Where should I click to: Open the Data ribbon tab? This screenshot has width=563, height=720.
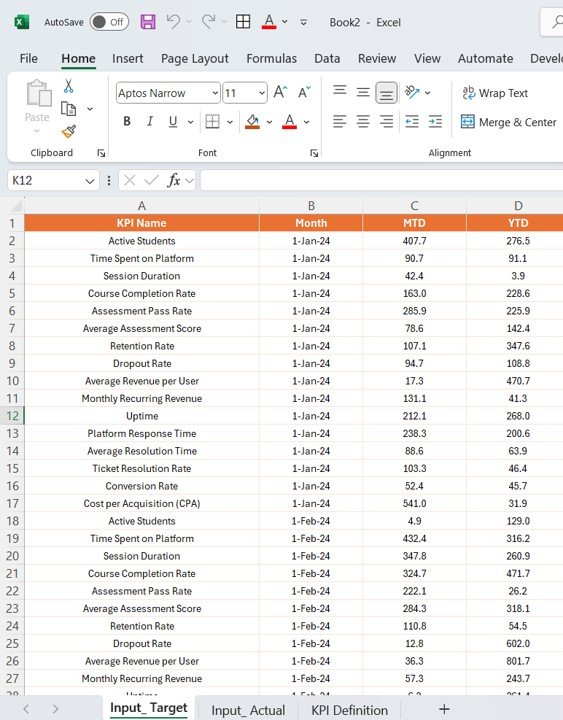327,58
